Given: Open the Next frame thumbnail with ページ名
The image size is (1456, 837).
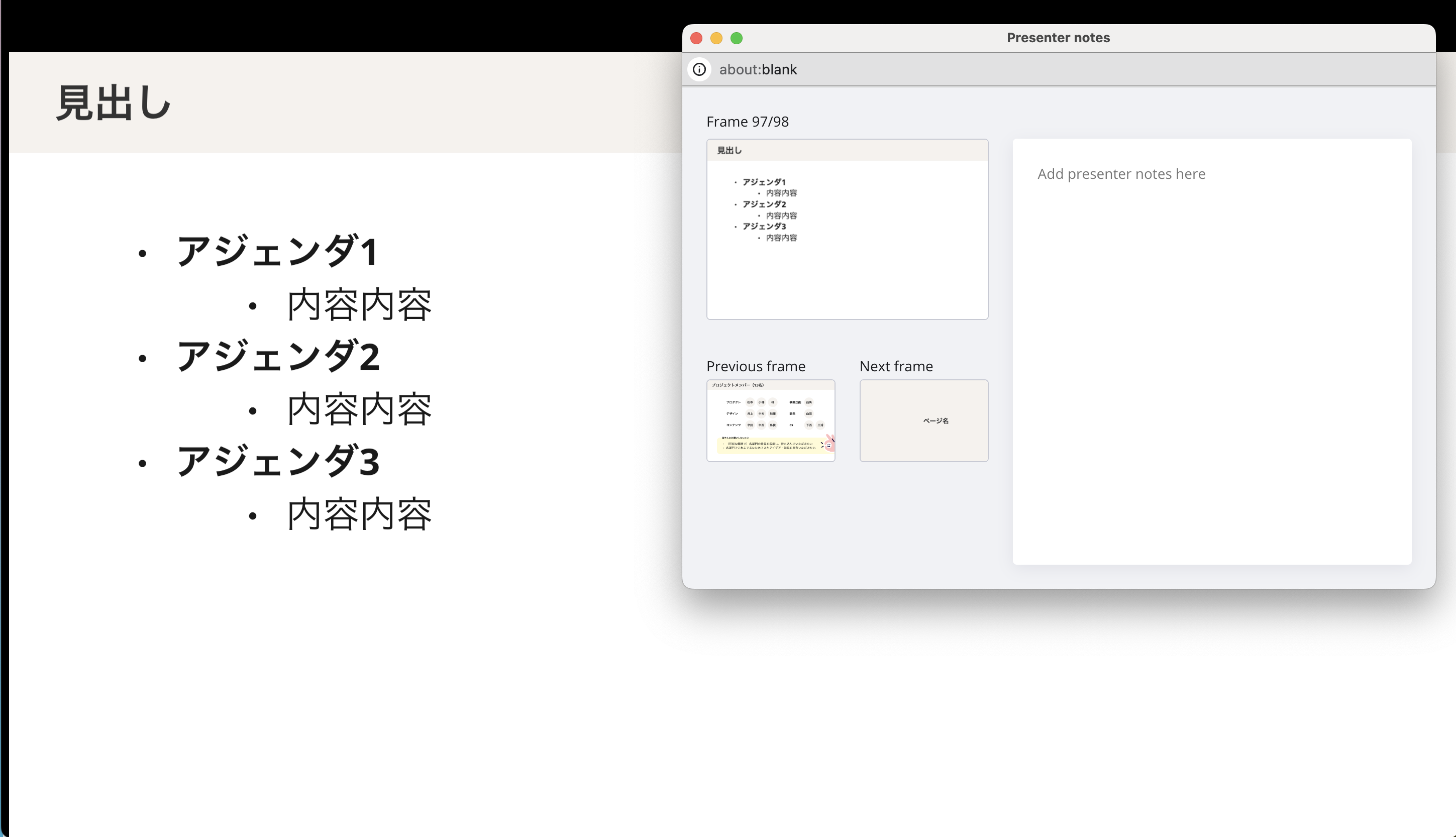Looking at the screenshot, I should click(923, 420).
